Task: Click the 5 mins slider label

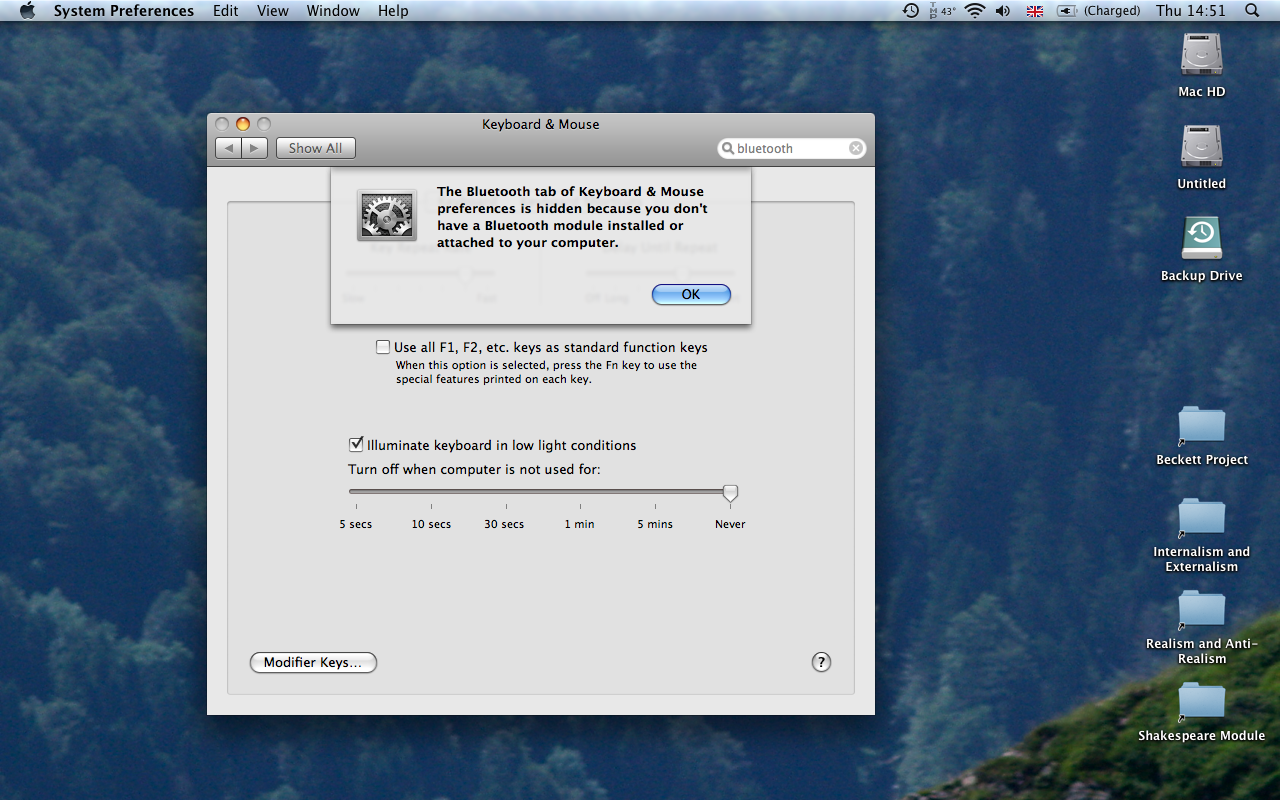Action: (655, 524)
